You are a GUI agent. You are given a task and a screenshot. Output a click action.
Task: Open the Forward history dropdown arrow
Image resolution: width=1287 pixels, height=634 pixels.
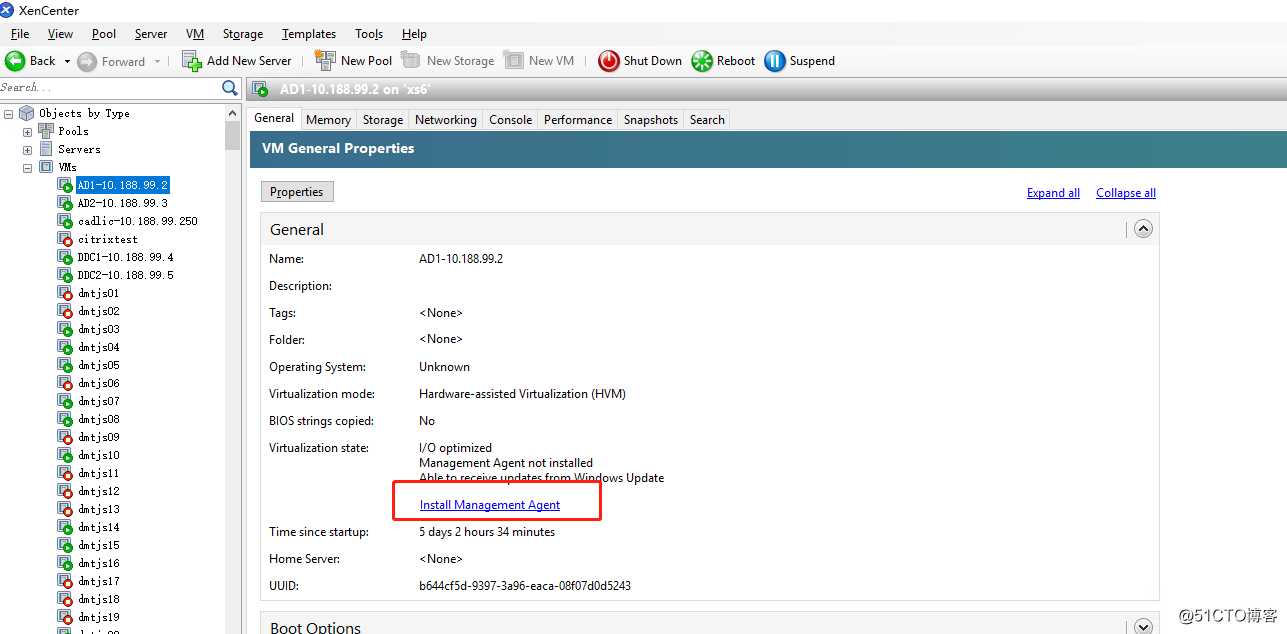click(157, 61)
